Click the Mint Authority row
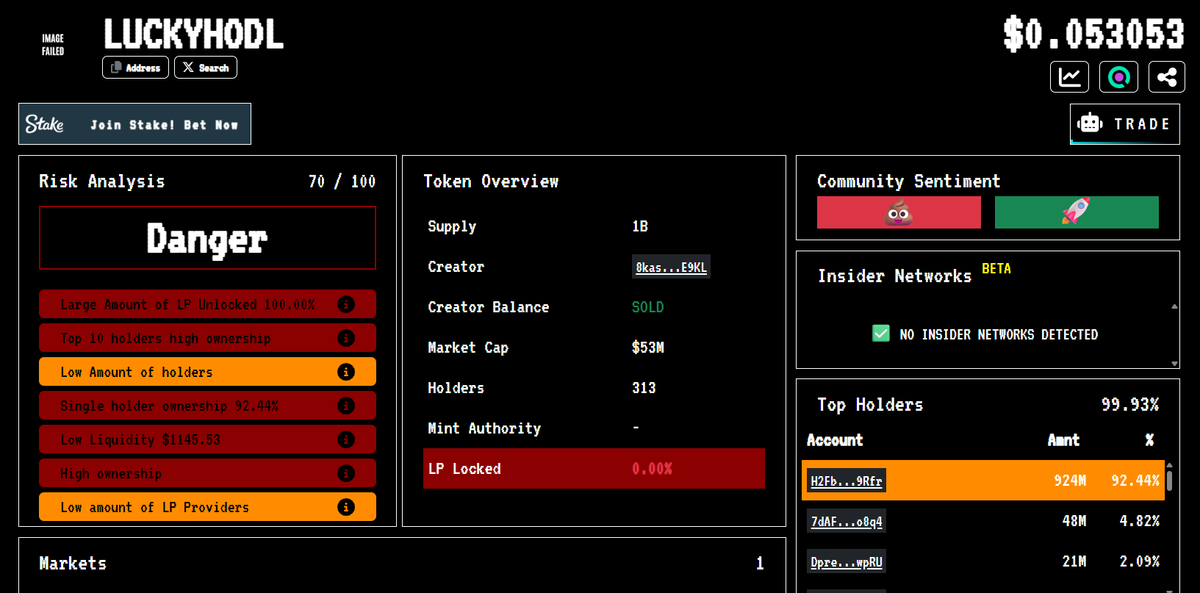This screenshot has width=1200, height=593. tap(594, 428)
